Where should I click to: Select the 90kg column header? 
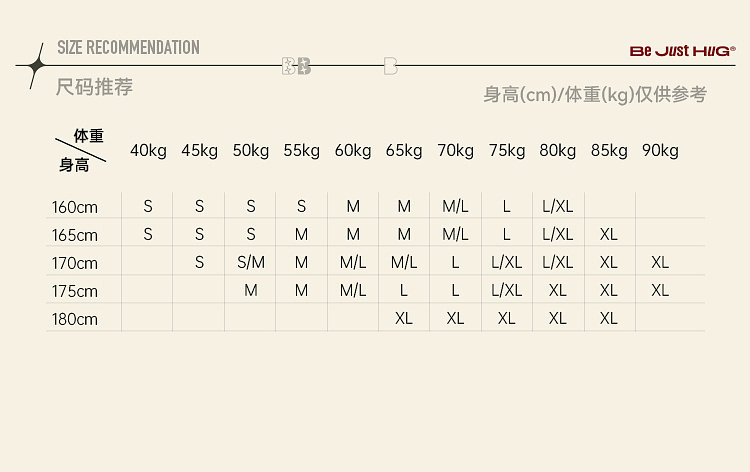(x=660, y=151)
